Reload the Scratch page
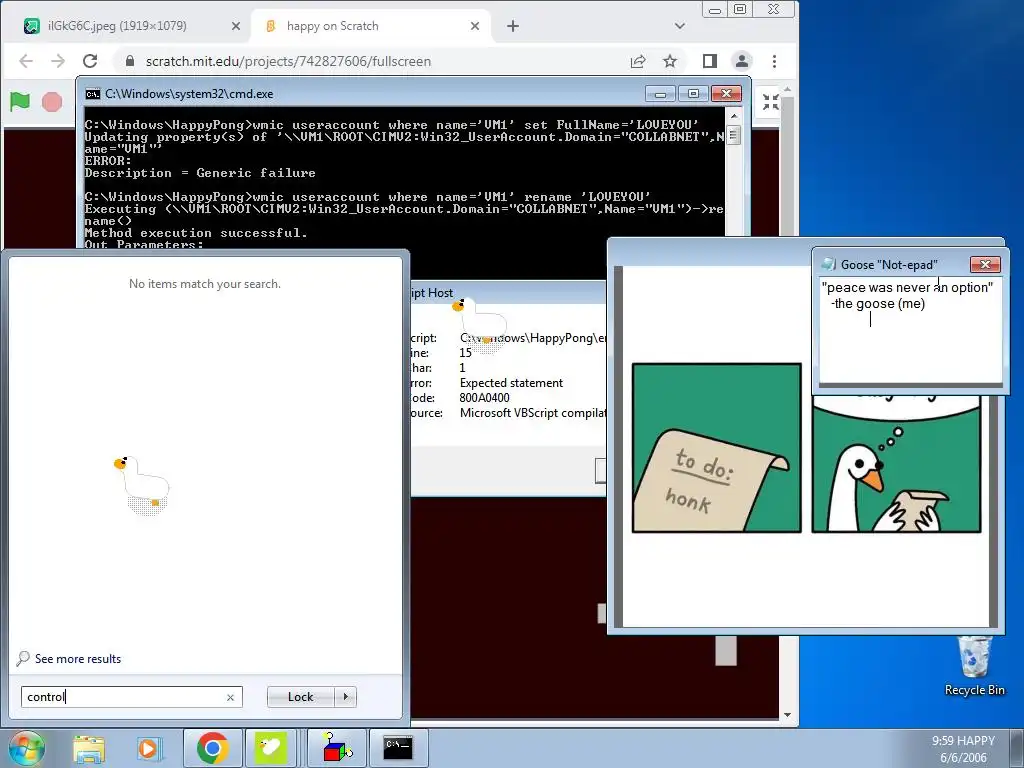Screen dimensions: 1024x768 tap(90, 61)
